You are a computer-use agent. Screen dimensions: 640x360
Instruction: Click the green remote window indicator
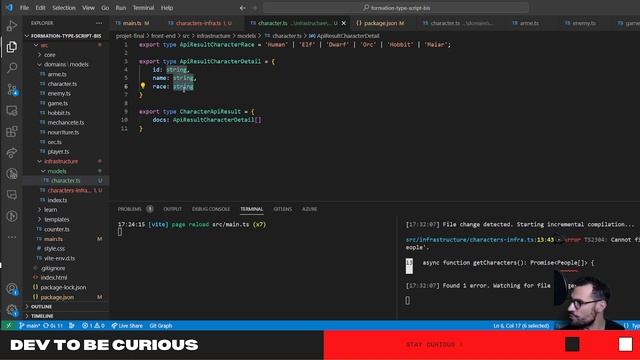(8, 325)
